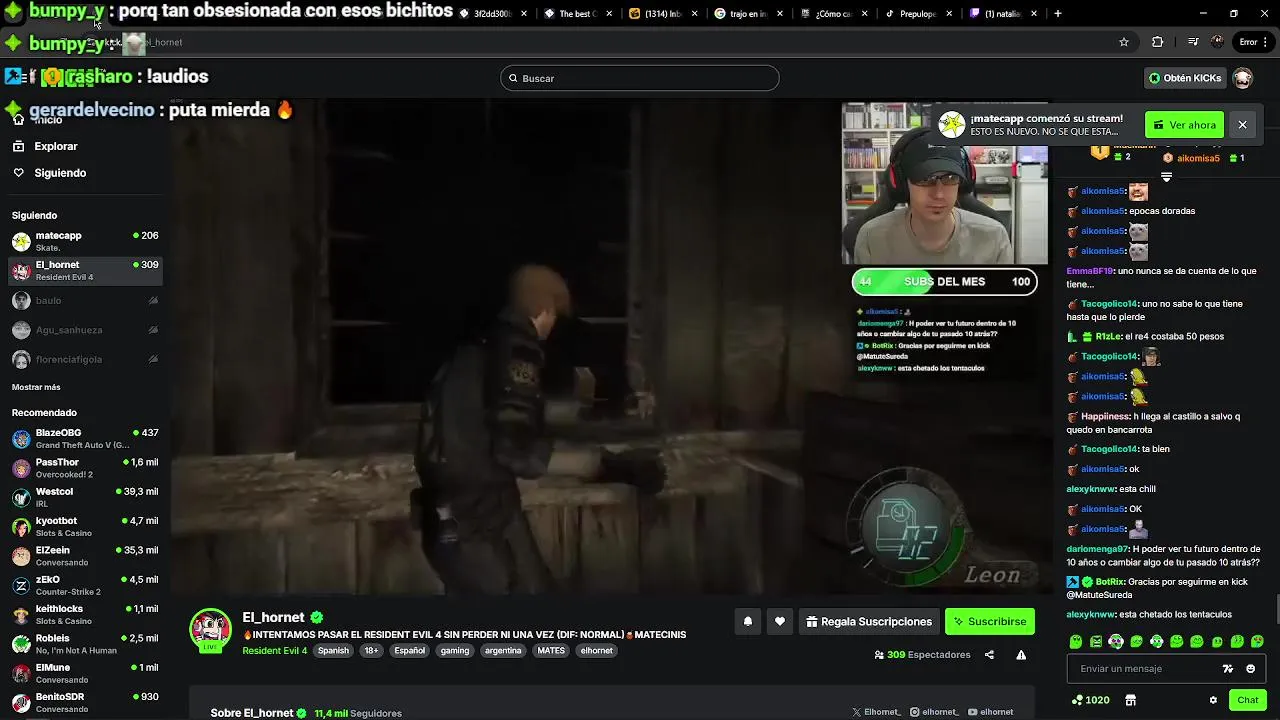This screenshot has height=720, width=1280.
Task: Open elhornet YouTube social link
Action: 990,712
